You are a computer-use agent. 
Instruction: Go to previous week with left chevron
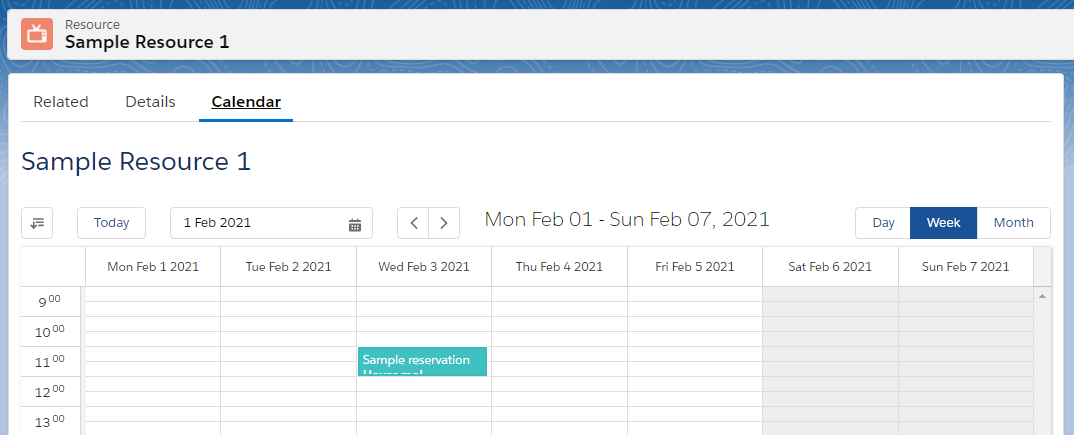pyautogui.click(x=413, y=223)
